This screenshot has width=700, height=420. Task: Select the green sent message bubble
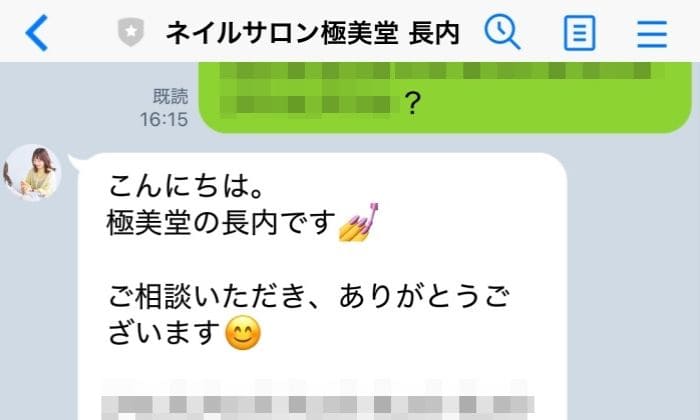point(445,97)
